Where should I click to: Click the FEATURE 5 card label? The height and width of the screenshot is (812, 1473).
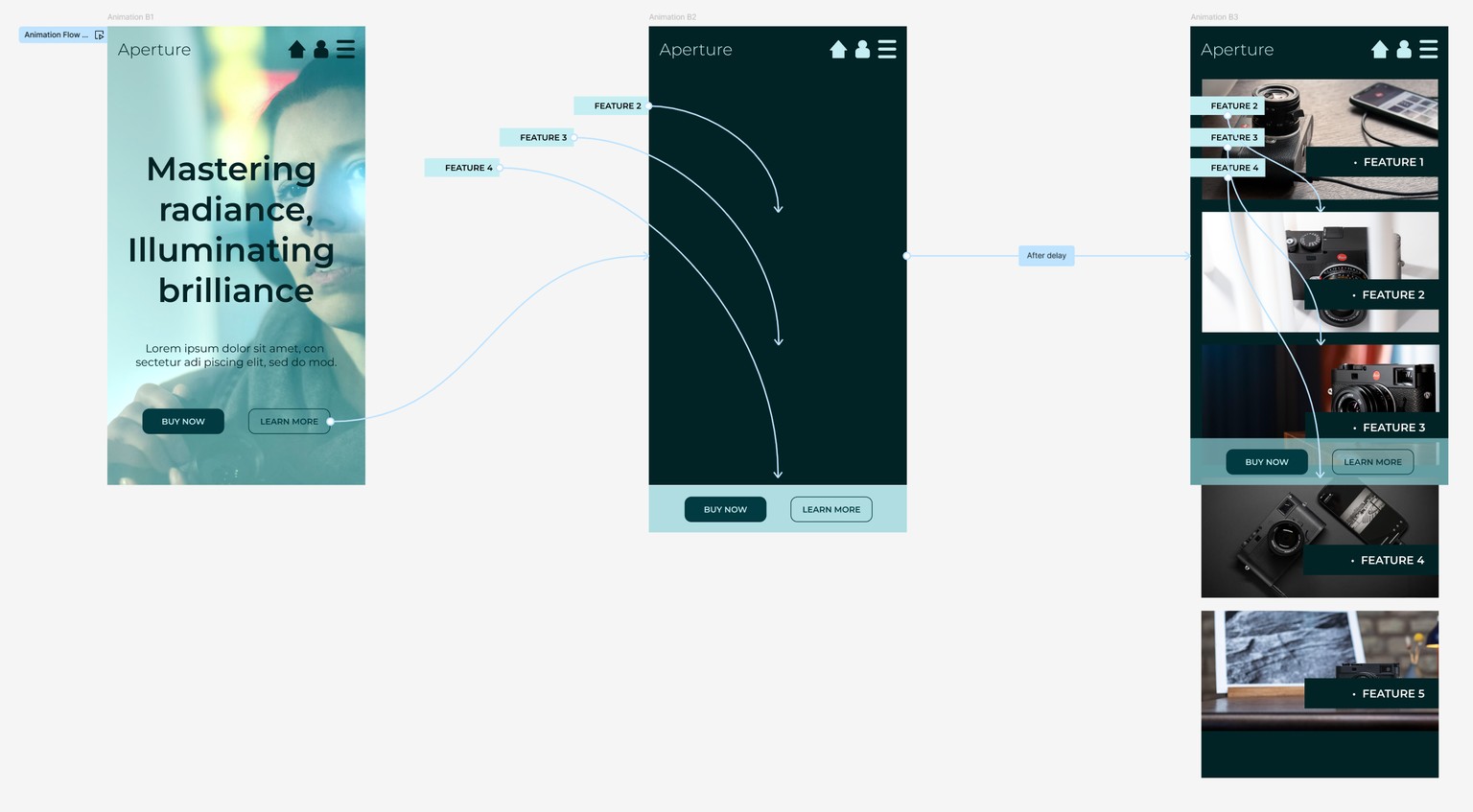tap(1372, 693)
